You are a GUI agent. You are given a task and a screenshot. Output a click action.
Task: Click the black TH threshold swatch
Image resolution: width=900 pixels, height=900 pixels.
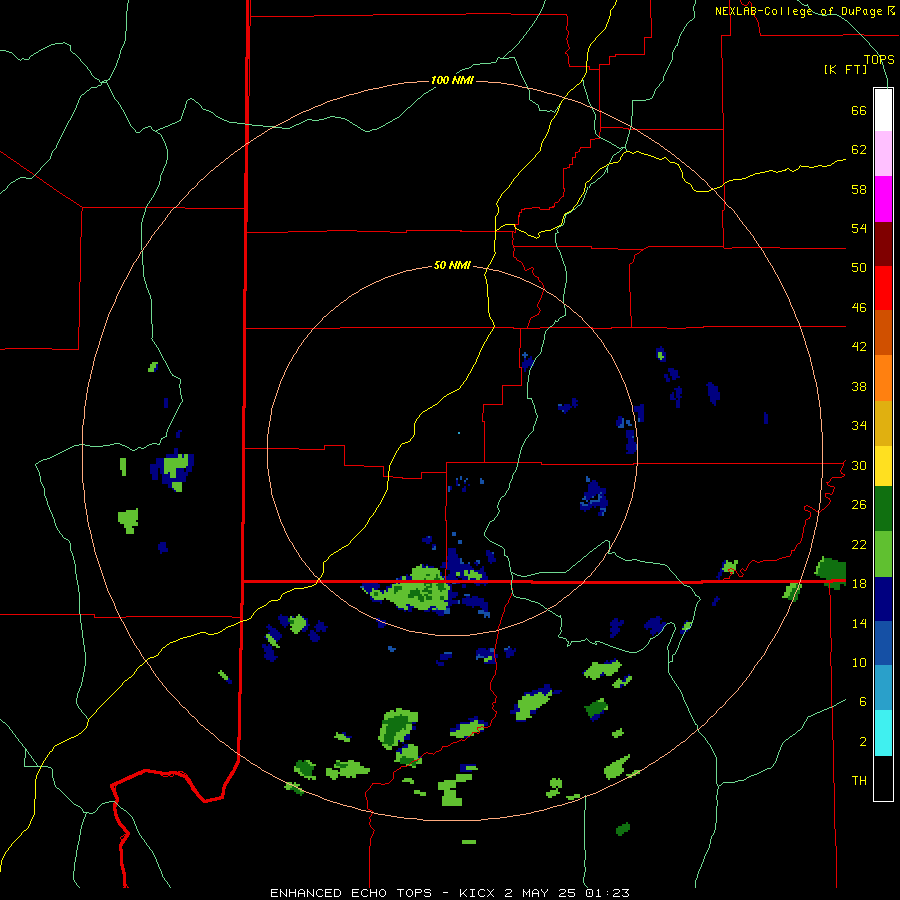(883, 778)
